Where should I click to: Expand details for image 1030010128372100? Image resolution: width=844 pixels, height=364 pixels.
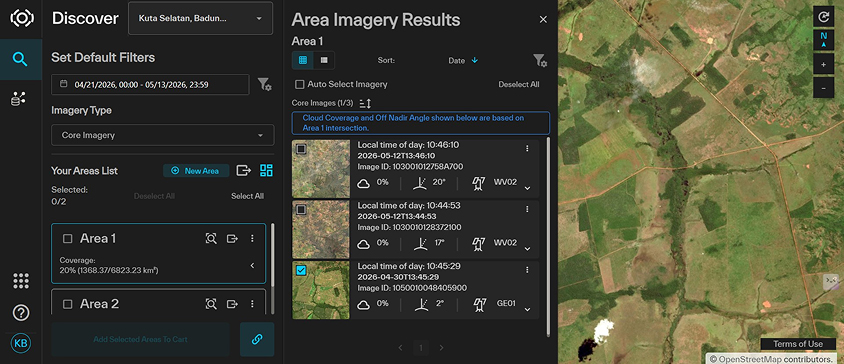pyautogui.click(x=528, y=249)
